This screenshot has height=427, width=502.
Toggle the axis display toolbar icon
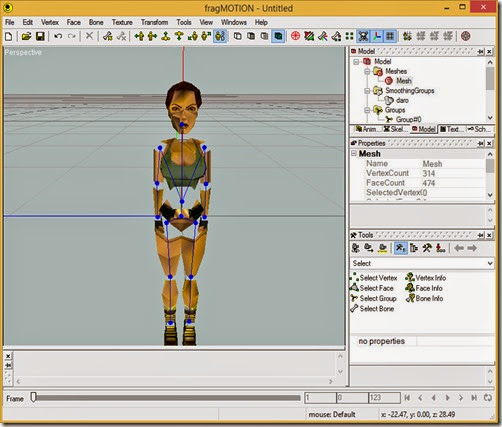(377, 36)
